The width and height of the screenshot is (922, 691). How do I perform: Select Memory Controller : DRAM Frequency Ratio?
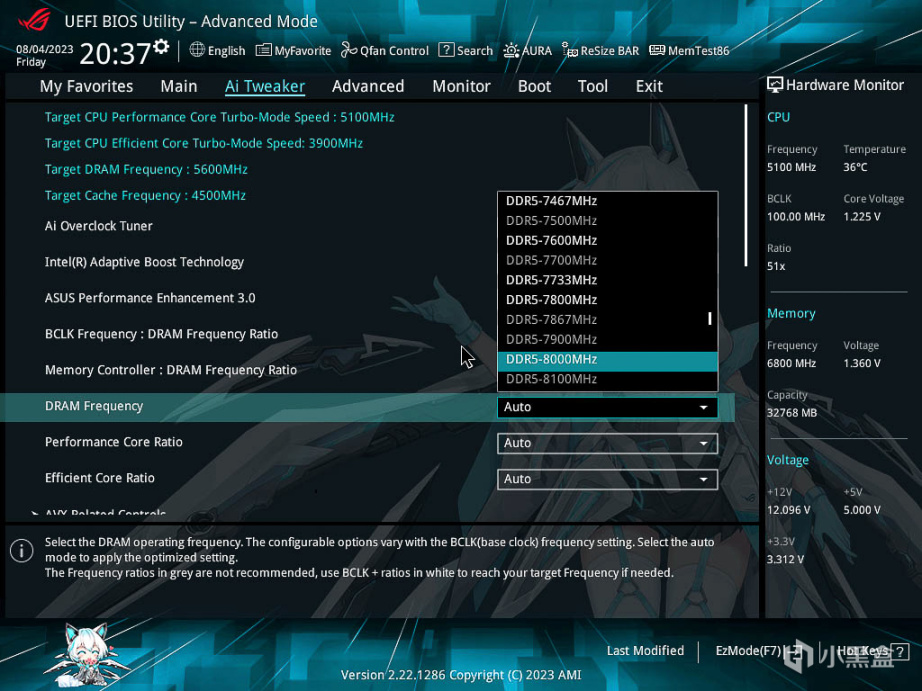pyautogui.click(x=171, y=370)
